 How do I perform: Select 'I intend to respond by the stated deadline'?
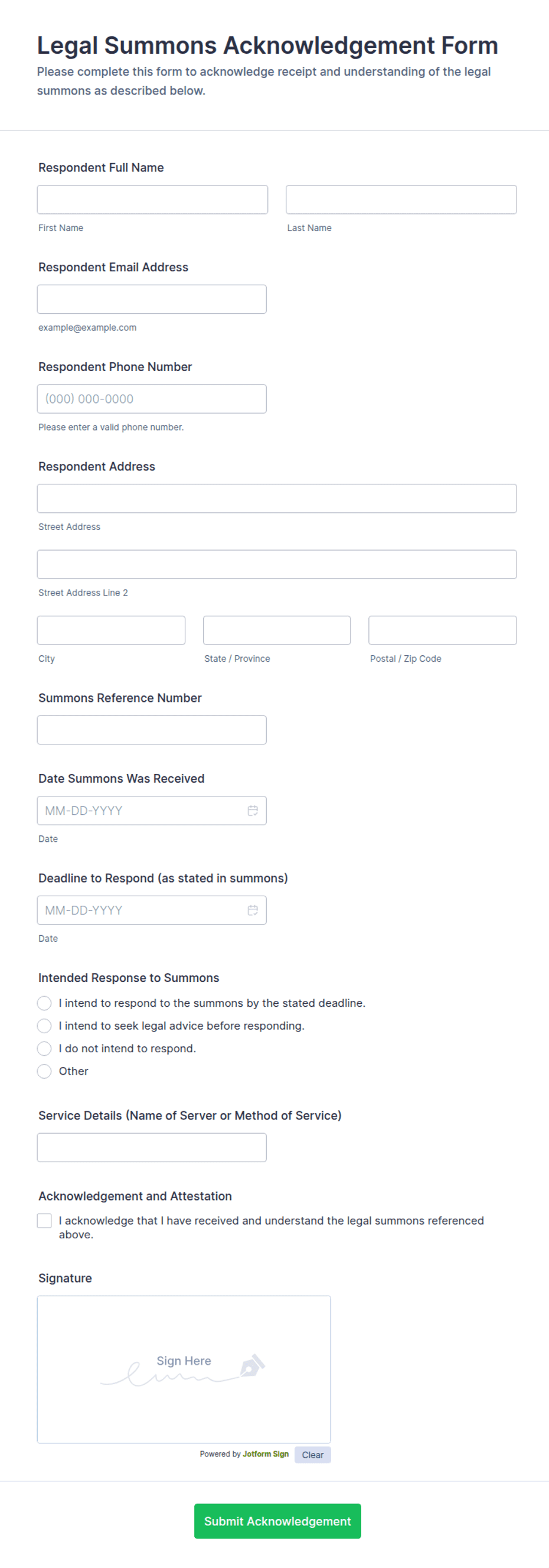point(44,1003)
